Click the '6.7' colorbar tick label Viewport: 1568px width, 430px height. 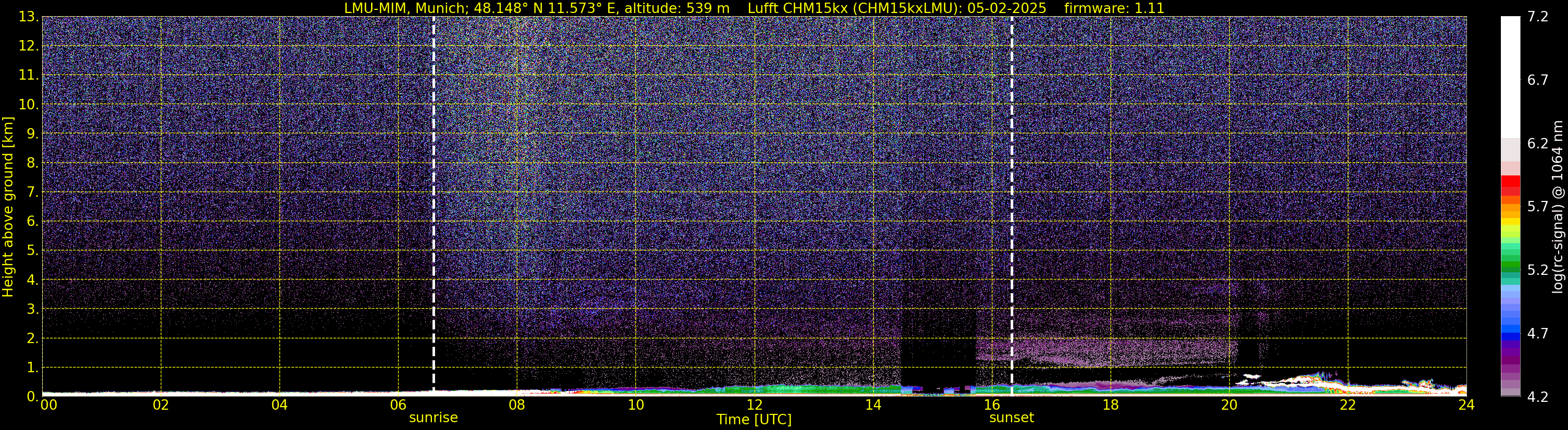[1538, 80]
